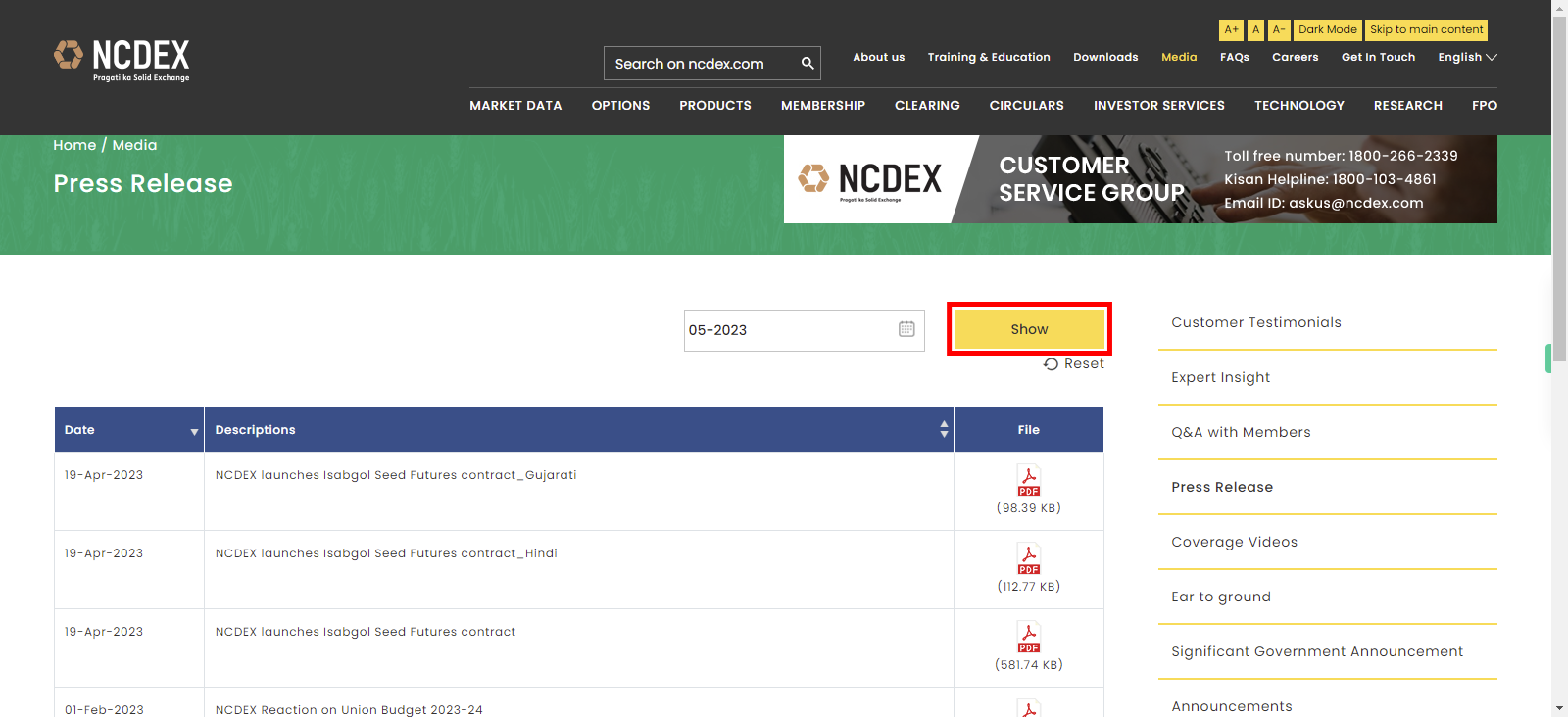Sort table by Descriptions column arrows
This screenshot has width=1568, height=717.
pos(944,429)
